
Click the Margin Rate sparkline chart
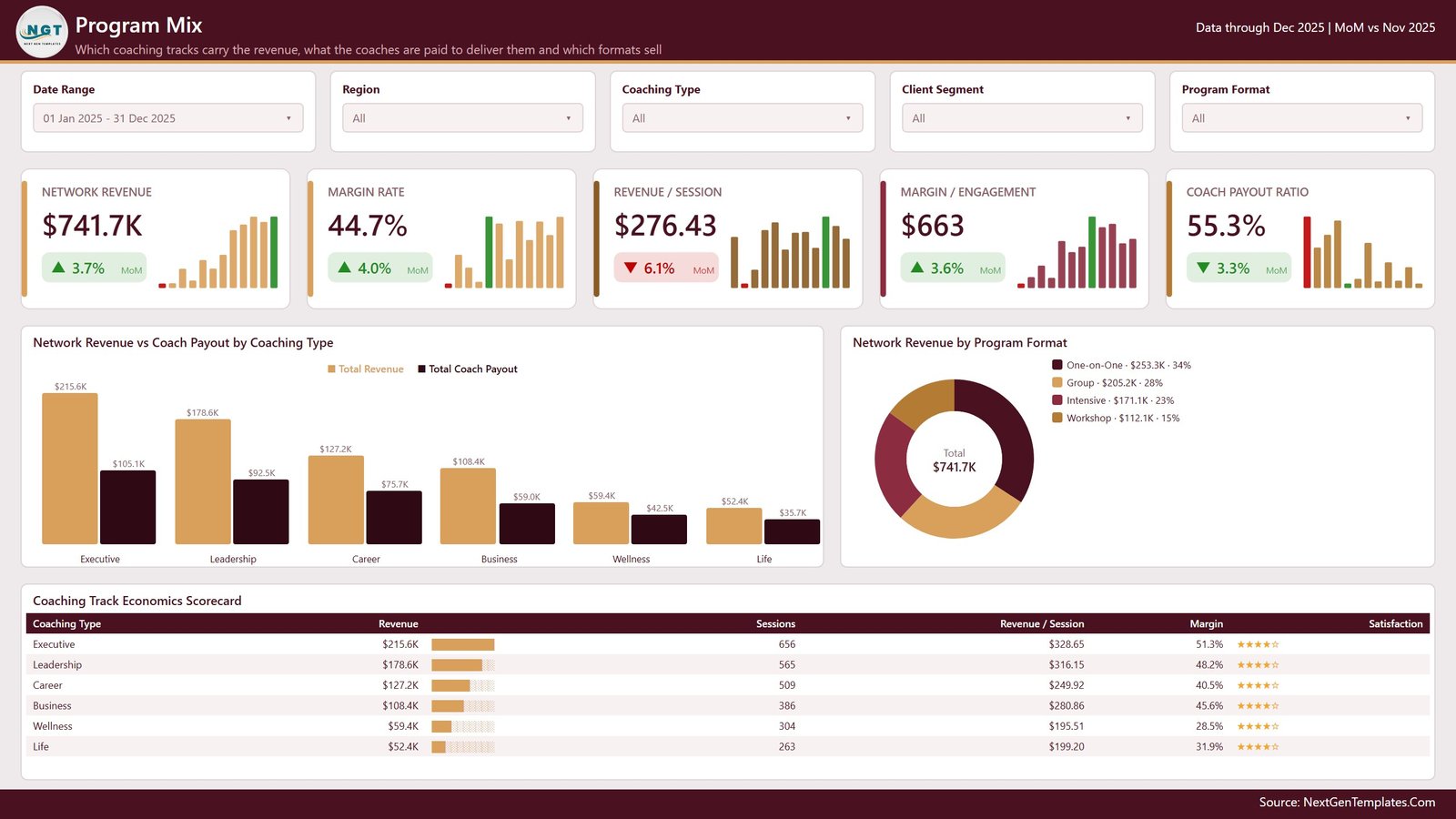504,252
